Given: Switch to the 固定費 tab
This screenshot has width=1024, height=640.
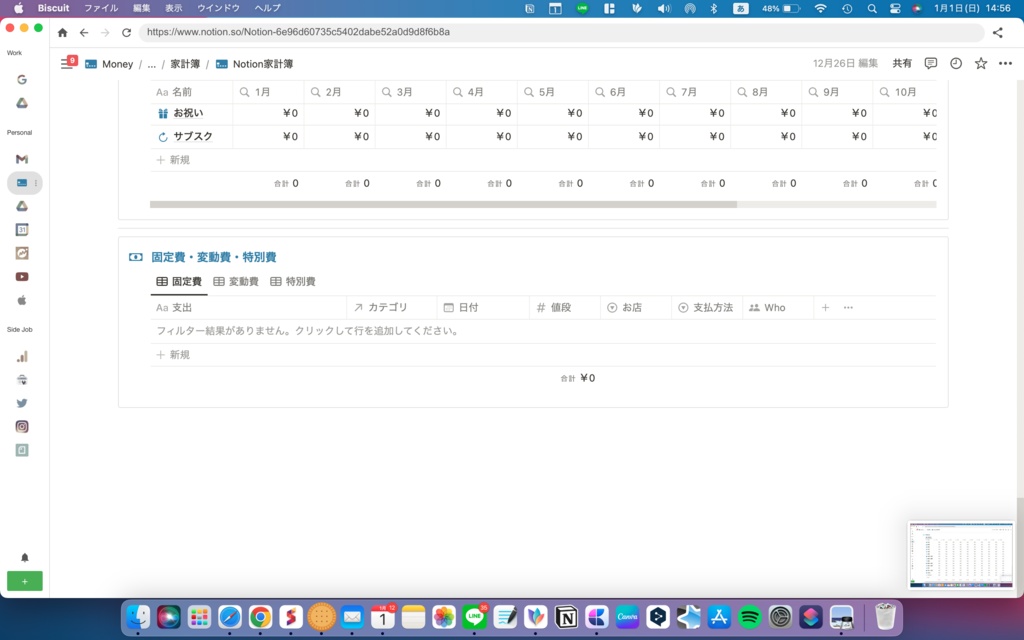Looking at the screenshot, I should coord(179,281).
